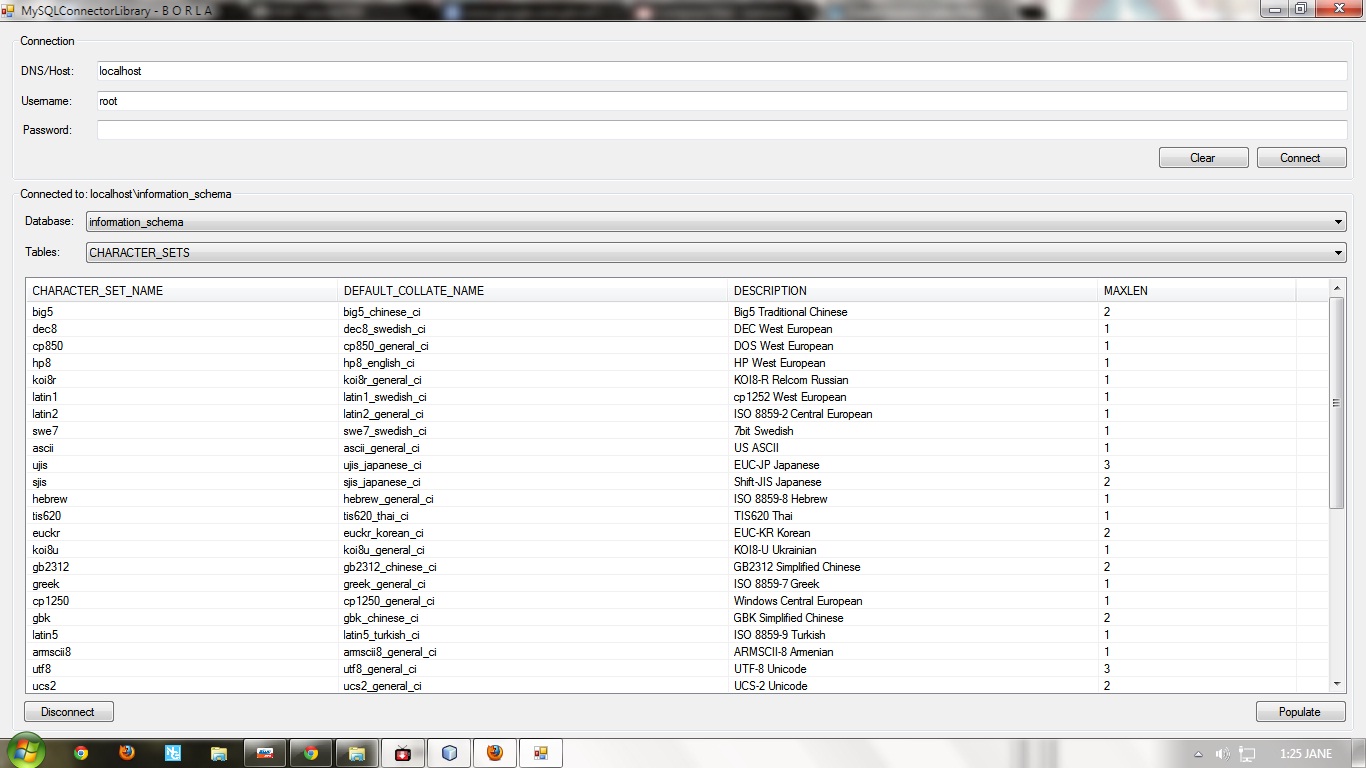This screenshot has height=768, width=1366.
Task: Click the vertical scrollbar thumb in the table
Action: click(1337, 403)
